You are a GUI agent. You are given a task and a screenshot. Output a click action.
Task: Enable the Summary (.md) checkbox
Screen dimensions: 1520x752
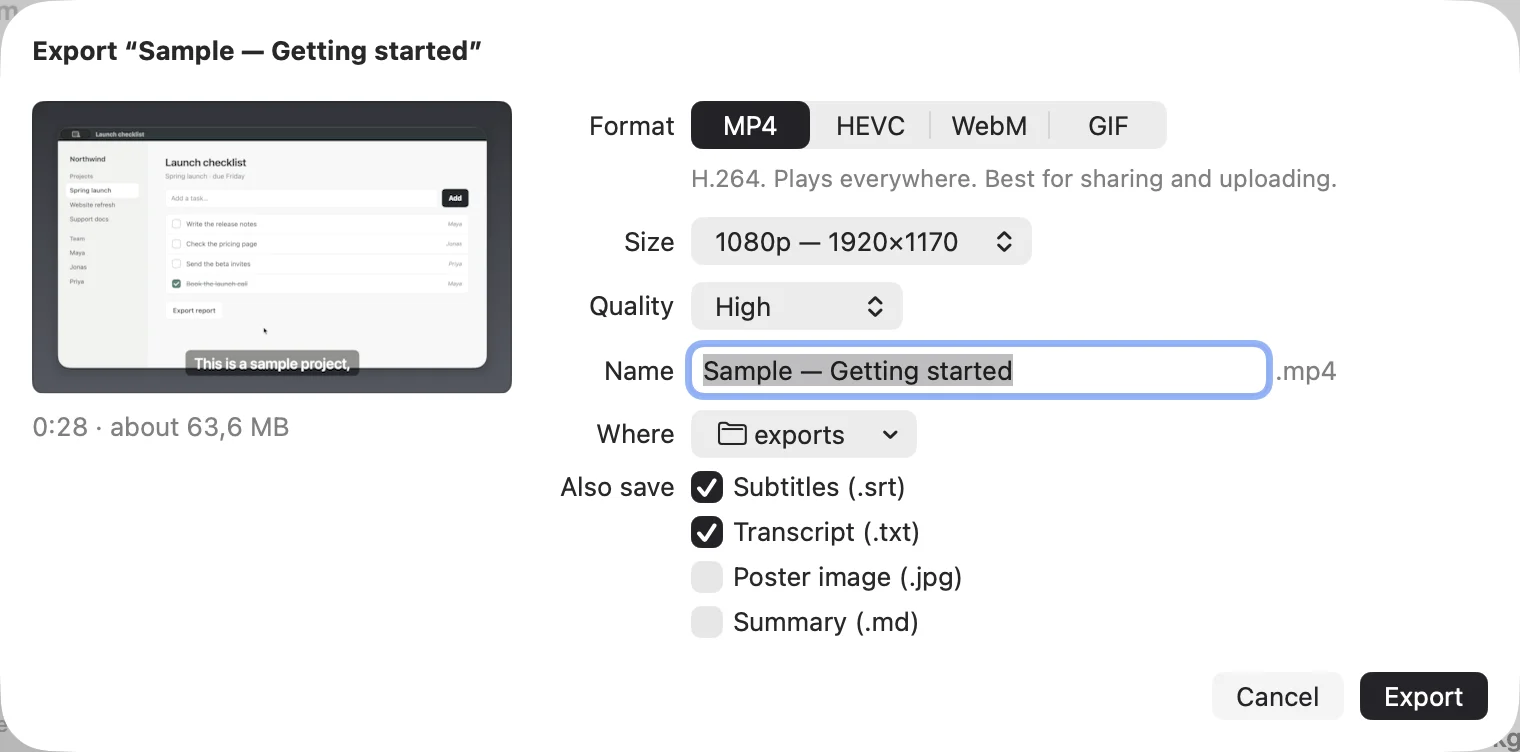tap(707, 622)
